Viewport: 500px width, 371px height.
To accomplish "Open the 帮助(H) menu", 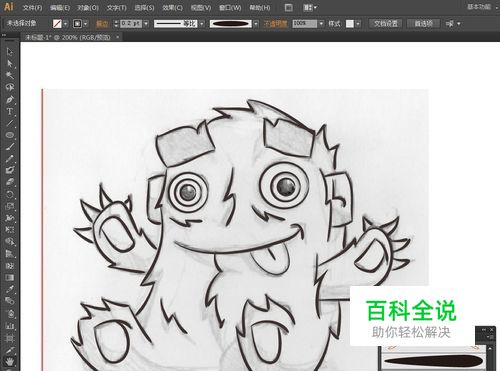I will tap(260, 7).
